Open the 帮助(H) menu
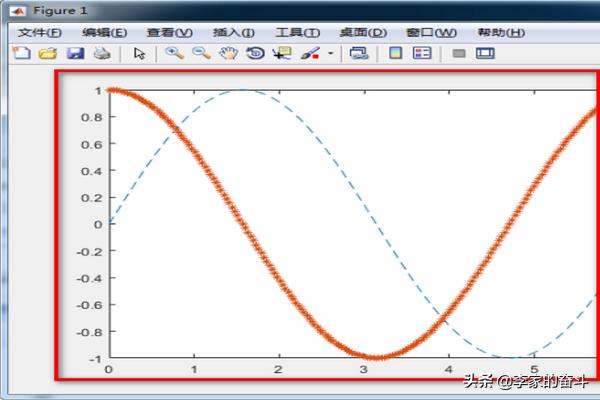The width and height of the screenshot is (600, 400). (501, 33)
